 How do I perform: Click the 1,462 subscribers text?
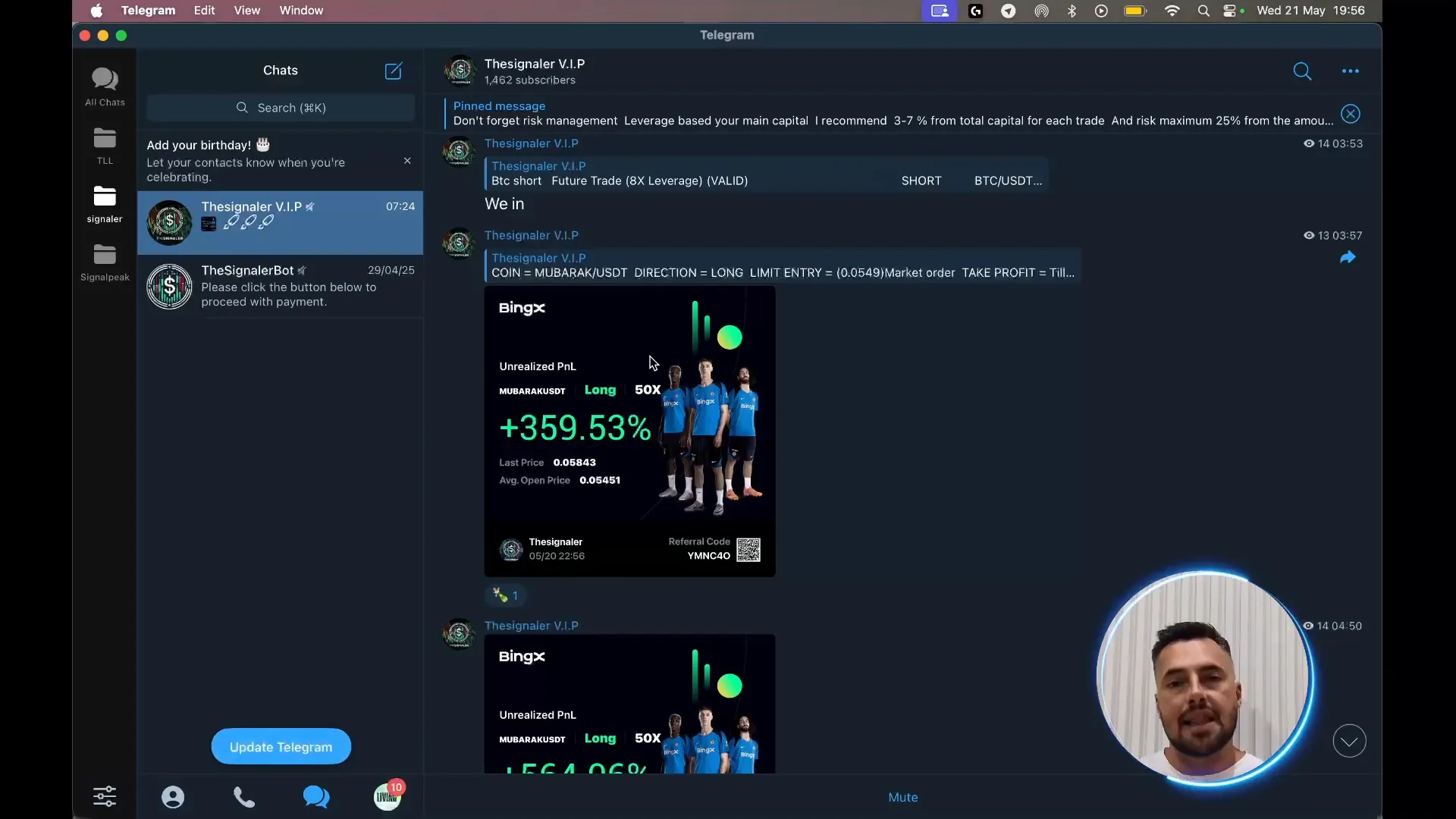[x=529, y=80]
